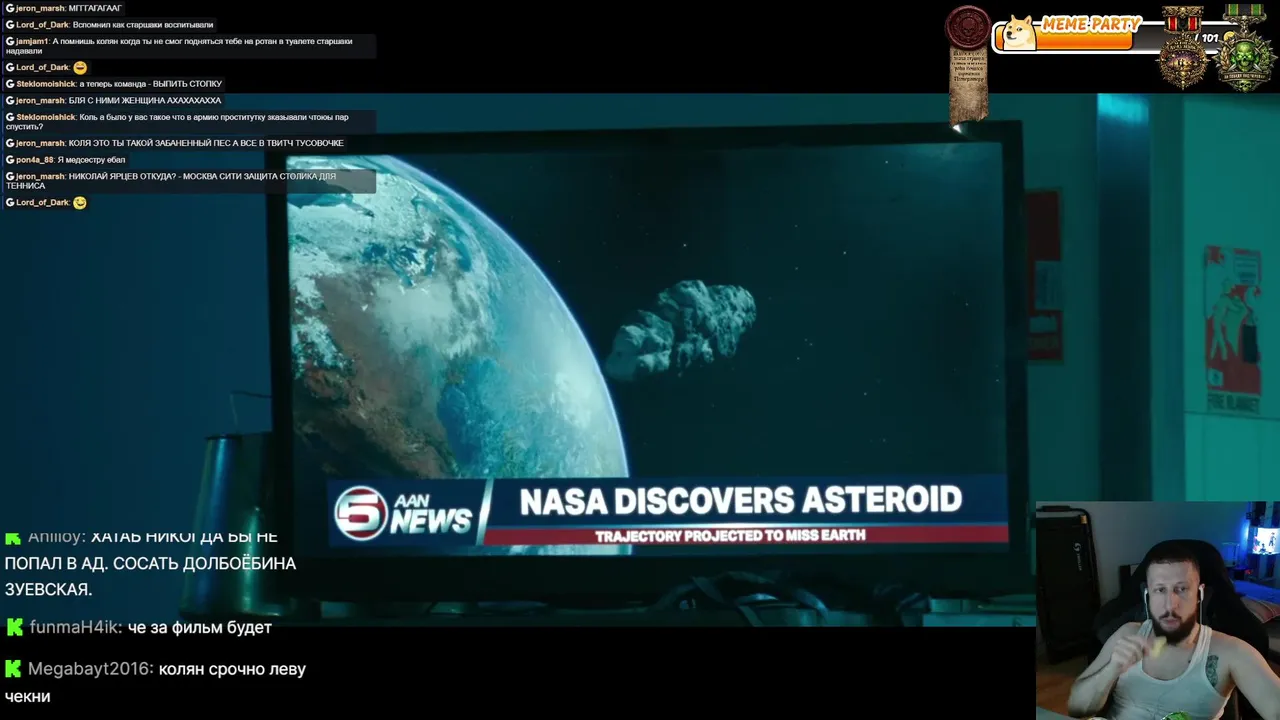
Task: Click the laughing emoji after Lord_of_Dark
Action: [x=80, y=67]
